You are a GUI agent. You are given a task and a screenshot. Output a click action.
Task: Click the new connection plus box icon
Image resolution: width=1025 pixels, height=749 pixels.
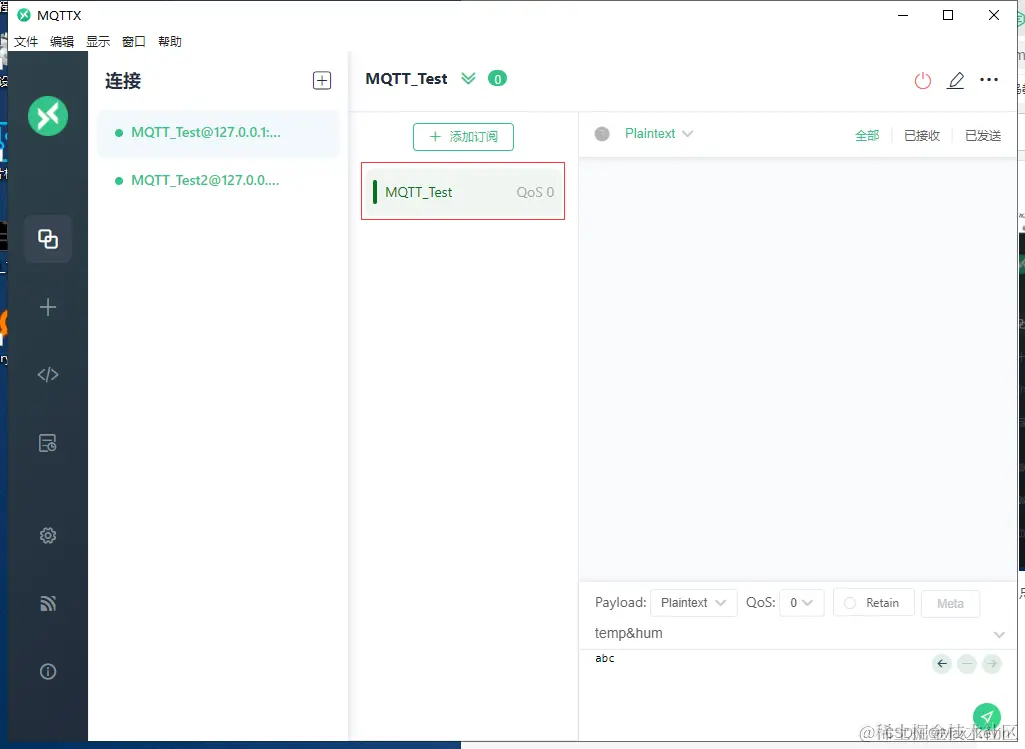[322, 80]
